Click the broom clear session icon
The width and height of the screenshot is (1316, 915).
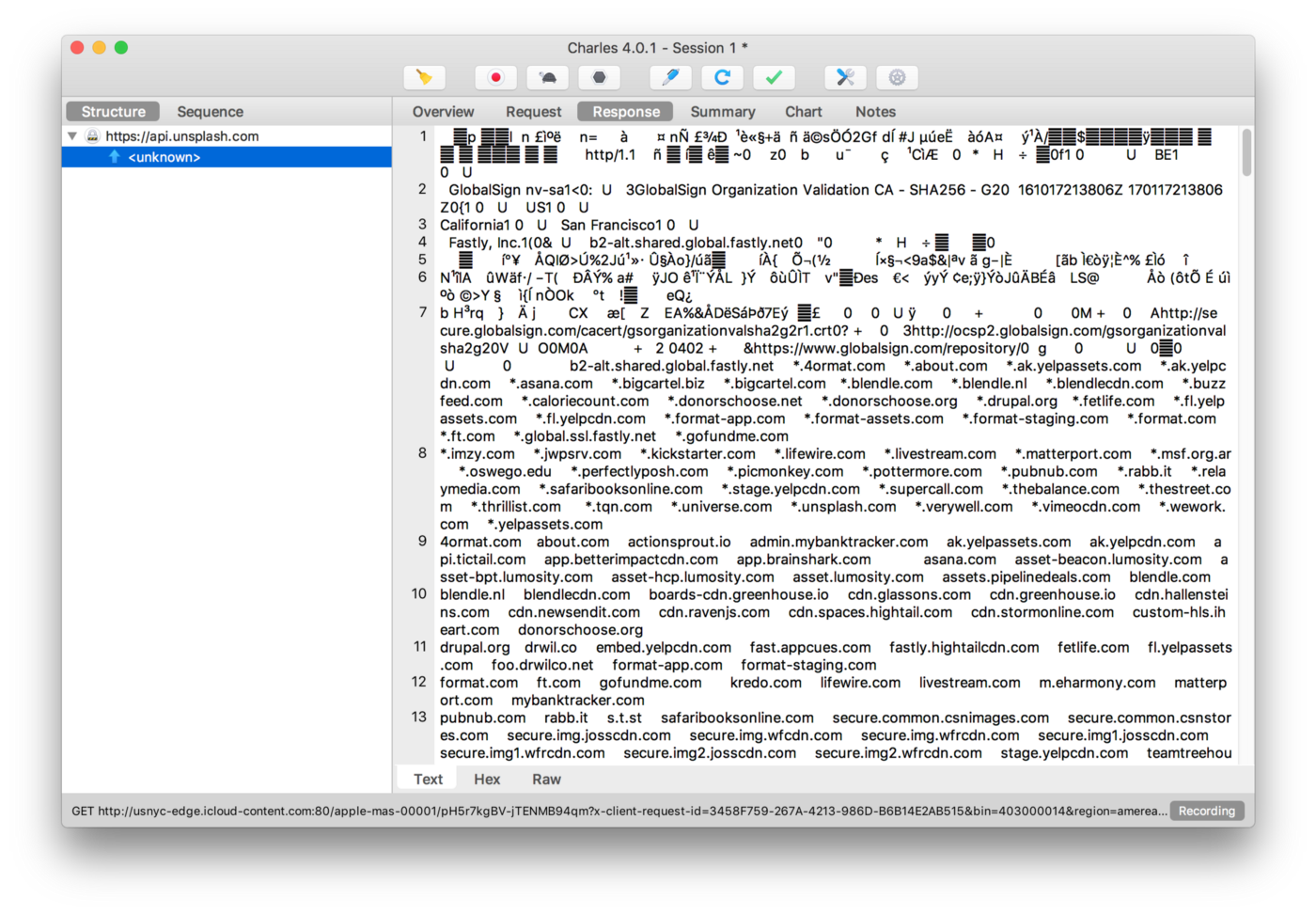424,77
